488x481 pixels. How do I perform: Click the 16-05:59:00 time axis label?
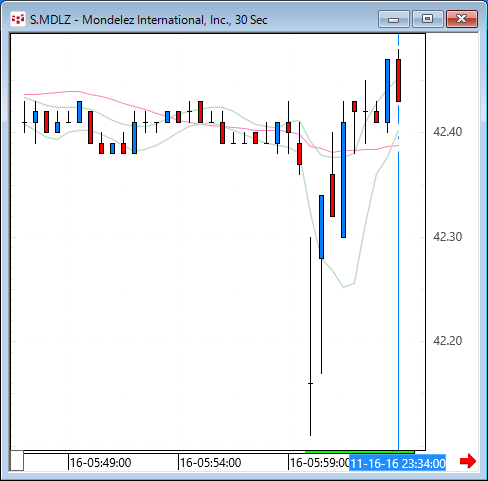319,463
